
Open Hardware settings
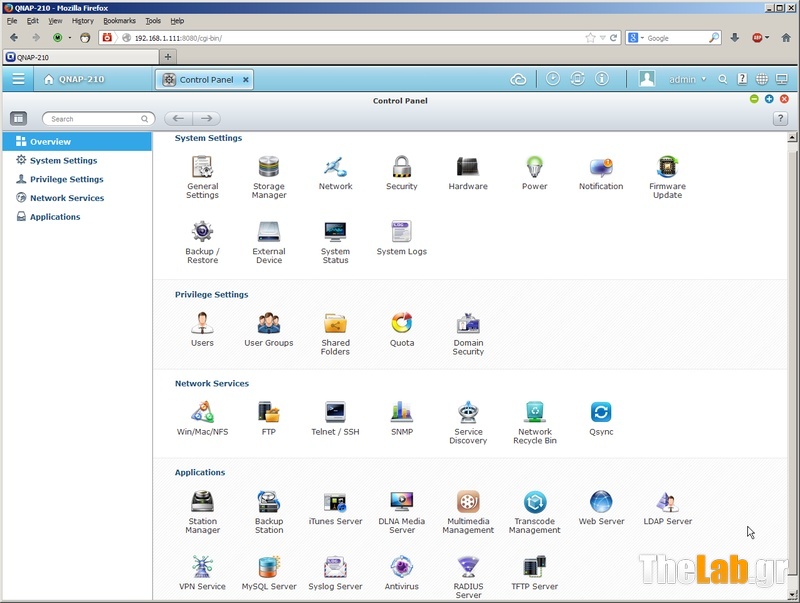tap(468, 172)
